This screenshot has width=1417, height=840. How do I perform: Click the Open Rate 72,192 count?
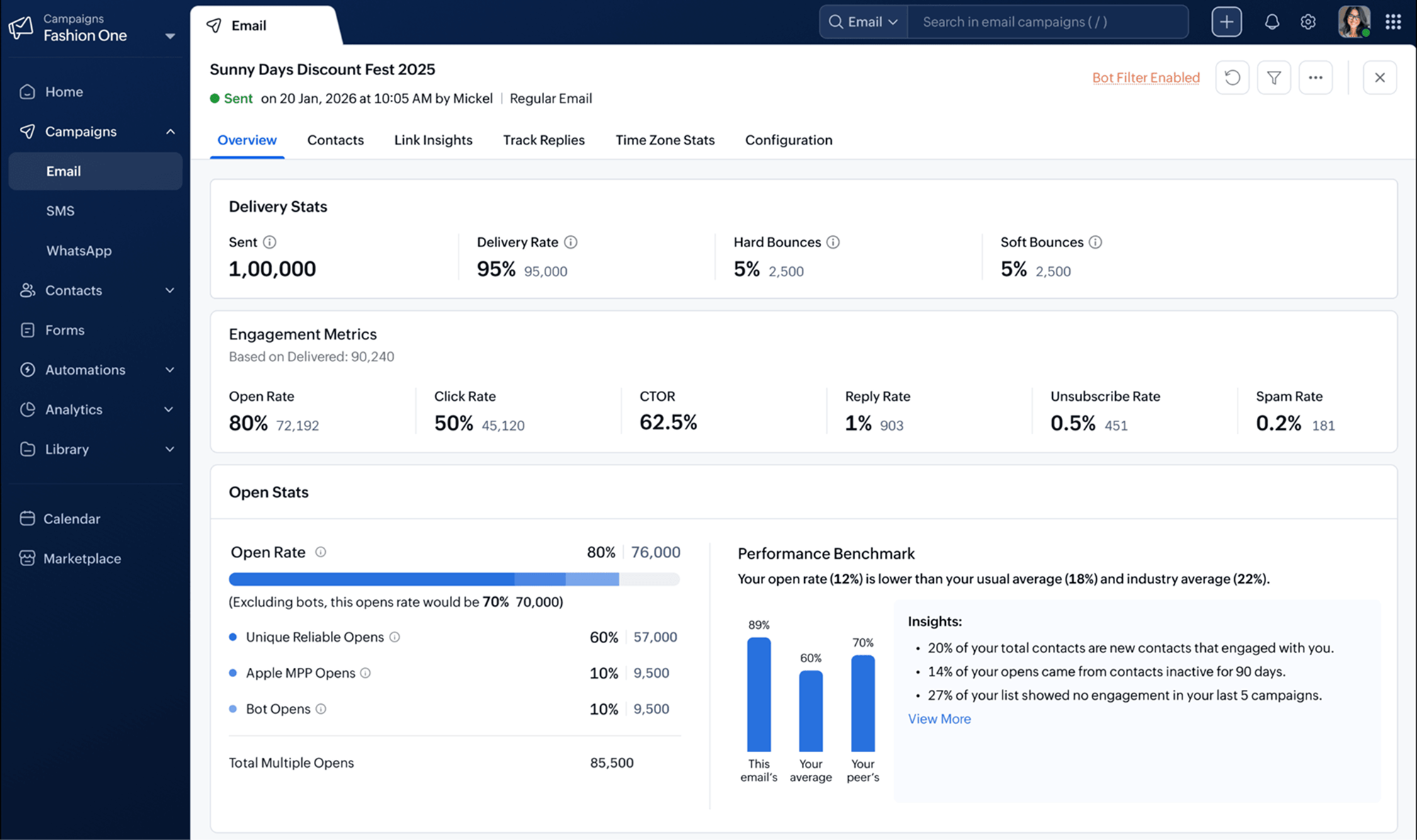(298, 426)
